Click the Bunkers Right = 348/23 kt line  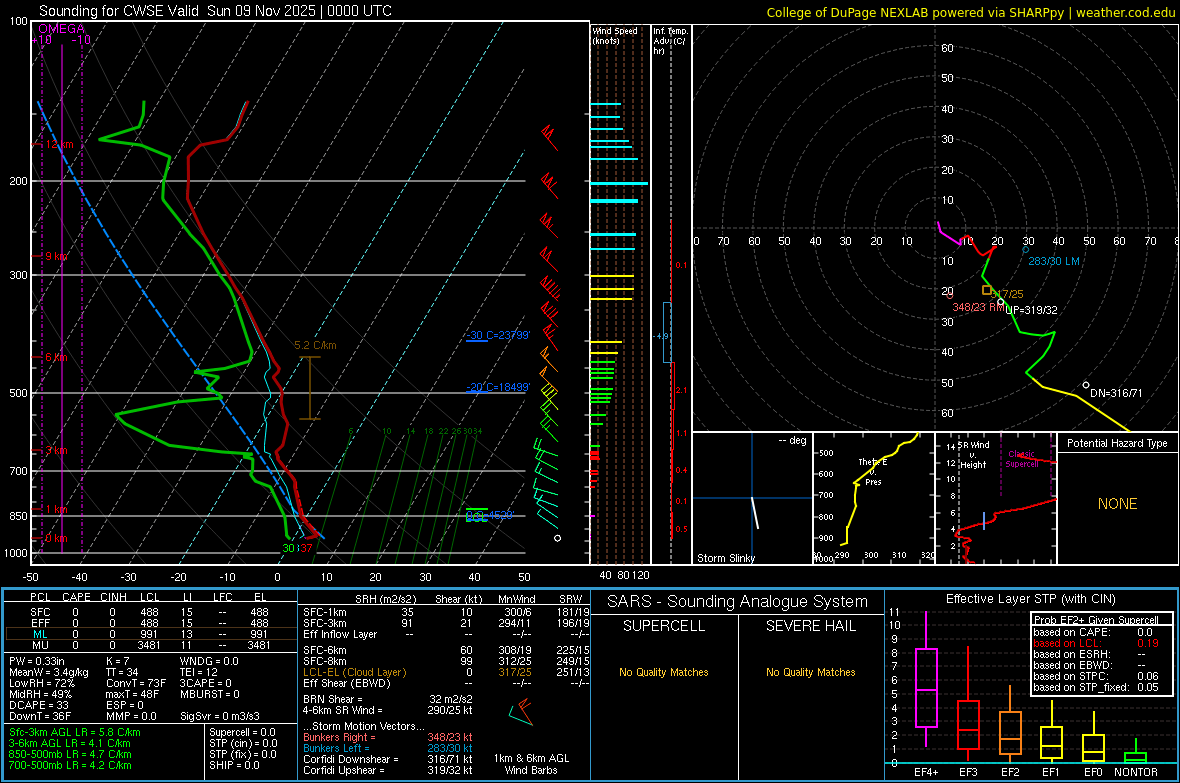click(388, 737)
